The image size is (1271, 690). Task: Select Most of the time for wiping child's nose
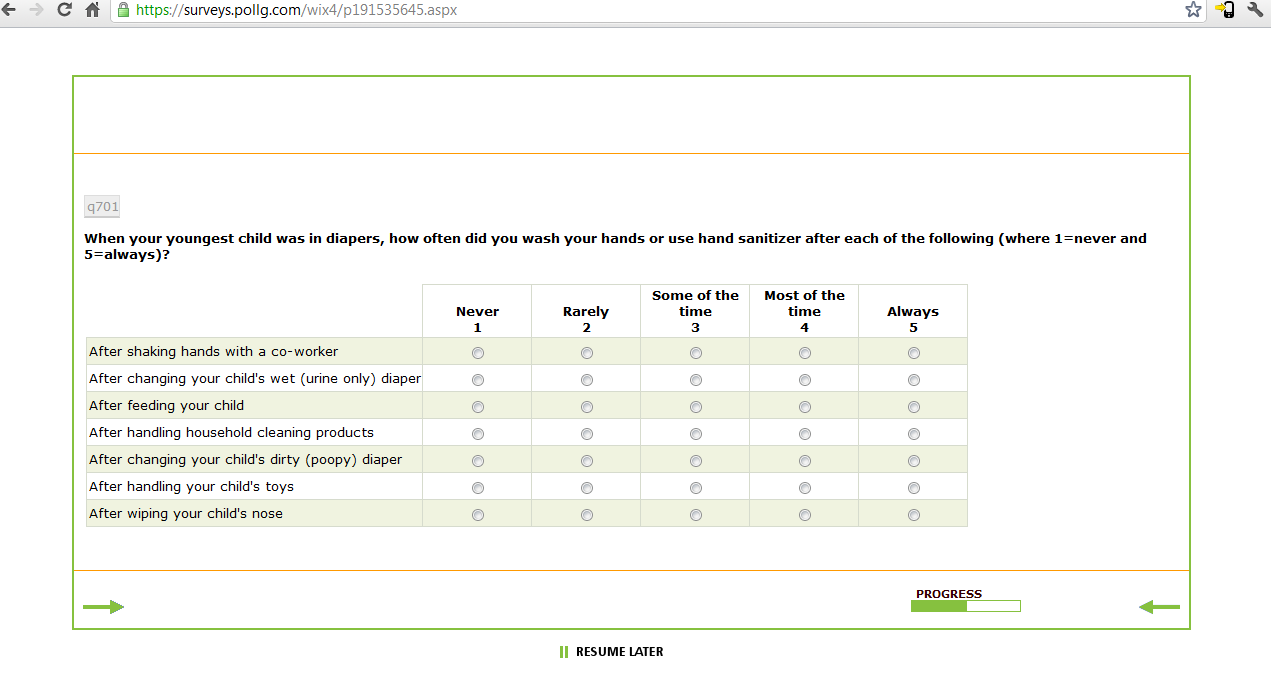[804, 515]
